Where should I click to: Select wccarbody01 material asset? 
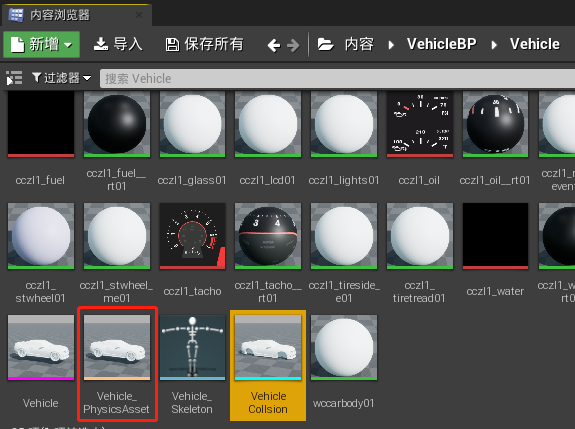344,365
